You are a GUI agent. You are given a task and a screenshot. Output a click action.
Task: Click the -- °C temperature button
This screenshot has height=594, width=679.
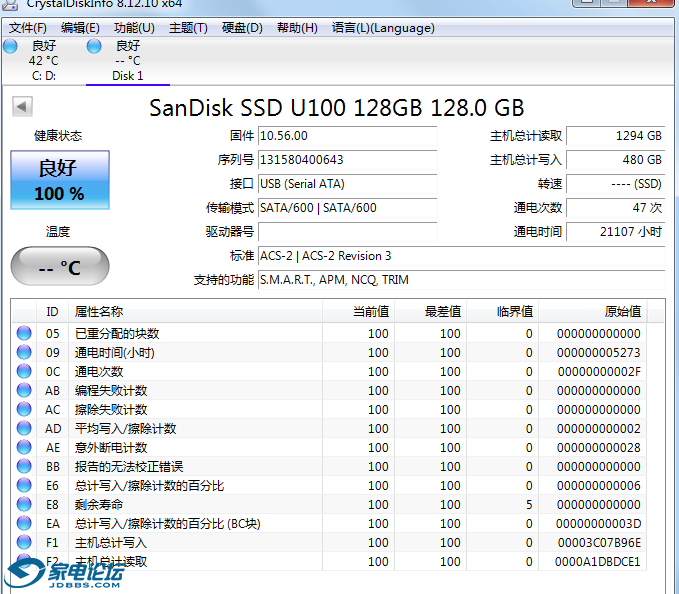(x=60, y=266)
